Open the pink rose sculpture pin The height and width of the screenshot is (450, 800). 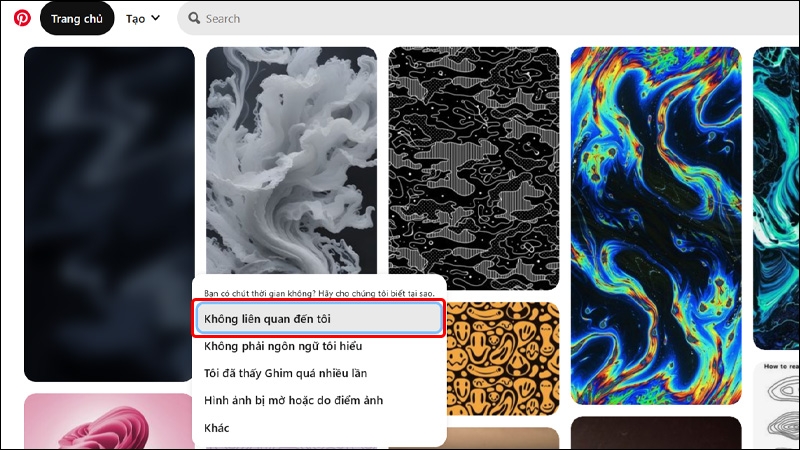108,421
